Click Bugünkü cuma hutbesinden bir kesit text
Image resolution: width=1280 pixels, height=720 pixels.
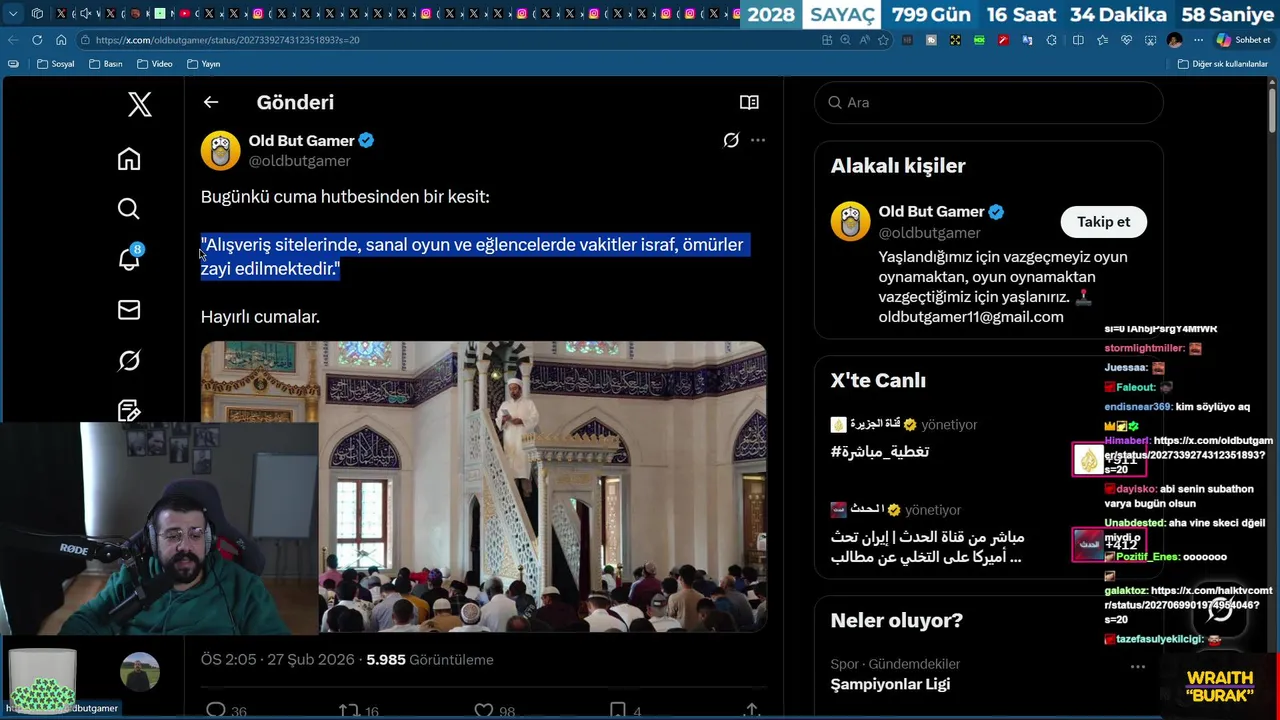[345, 197]
